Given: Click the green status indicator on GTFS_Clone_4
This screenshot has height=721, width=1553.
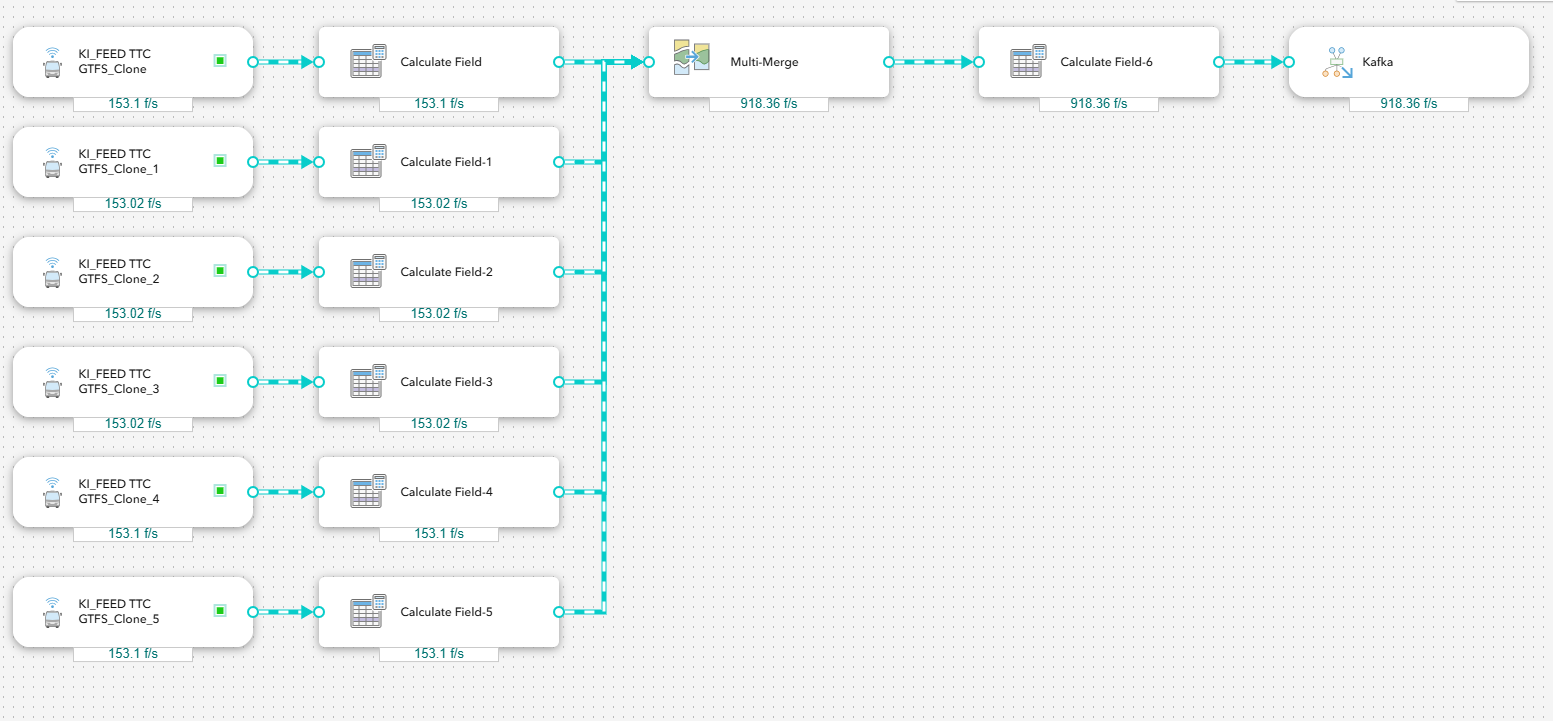Looking at the screenshot, I should 220,491.
